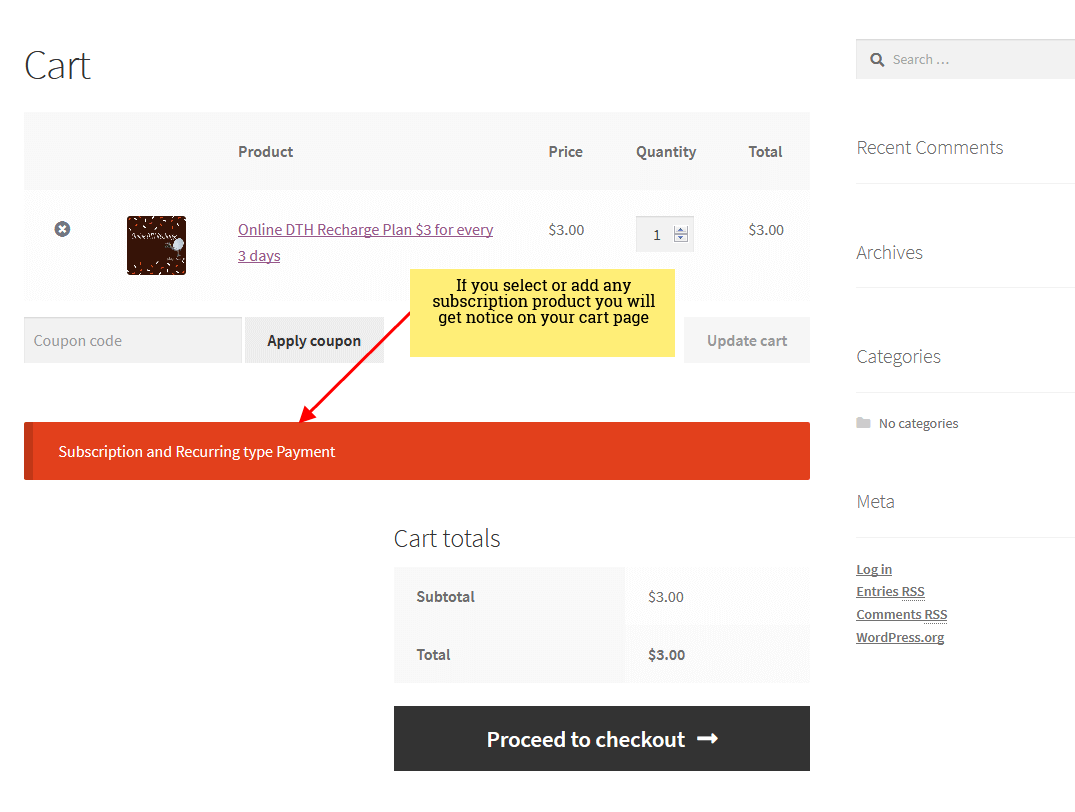Increase quantity with the up arrow
Viewport: 1075px width, 812px height.
pyautogui.click(x=681, y=230)
